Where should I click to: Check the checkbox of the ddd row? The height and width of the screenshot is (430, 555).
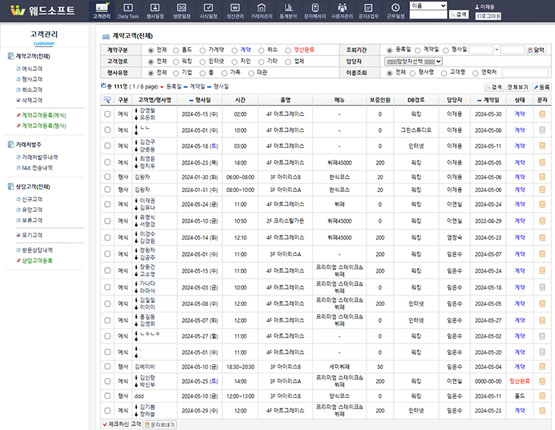pyautogui.click(x=108, y=396)
